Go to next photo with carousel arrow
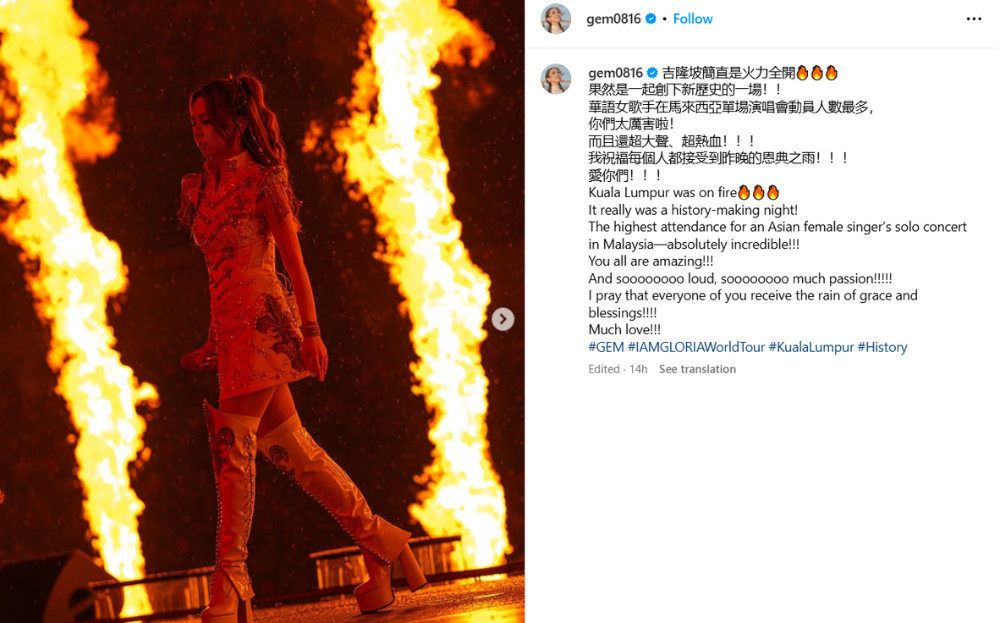This screenshot has width=1000, height=623. point(503,319)
